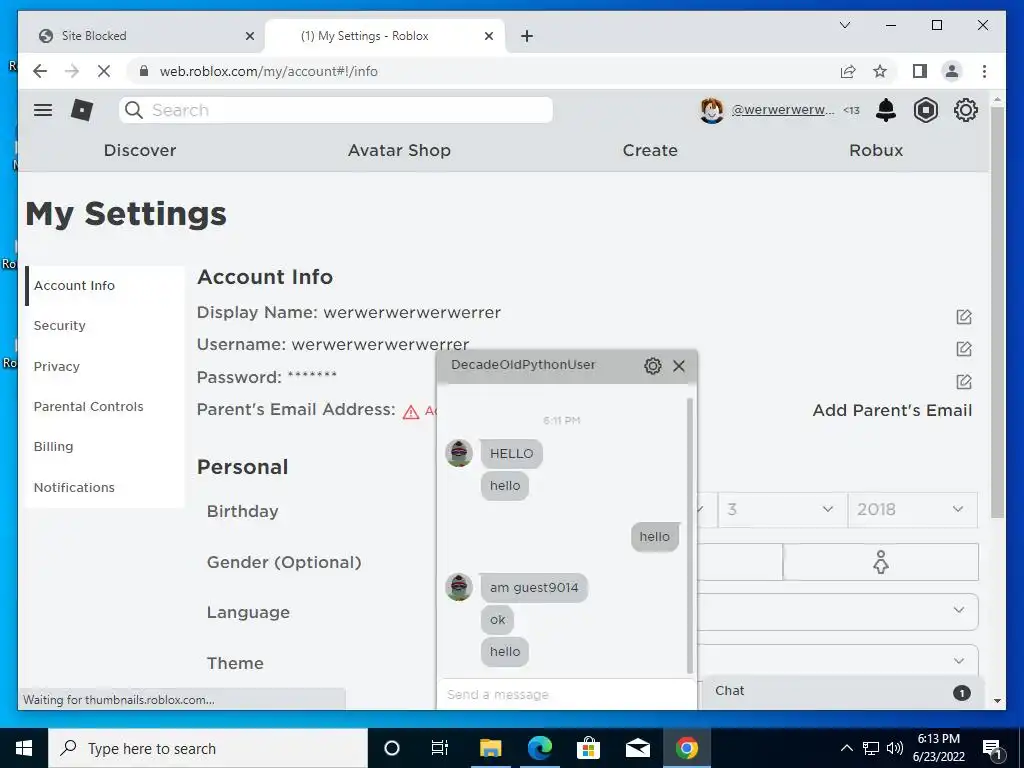Image resolution: width=1024 pixels, height=768 pixels.
Task: Select Privacy in settings sidebar
Action: pos(104,366)
